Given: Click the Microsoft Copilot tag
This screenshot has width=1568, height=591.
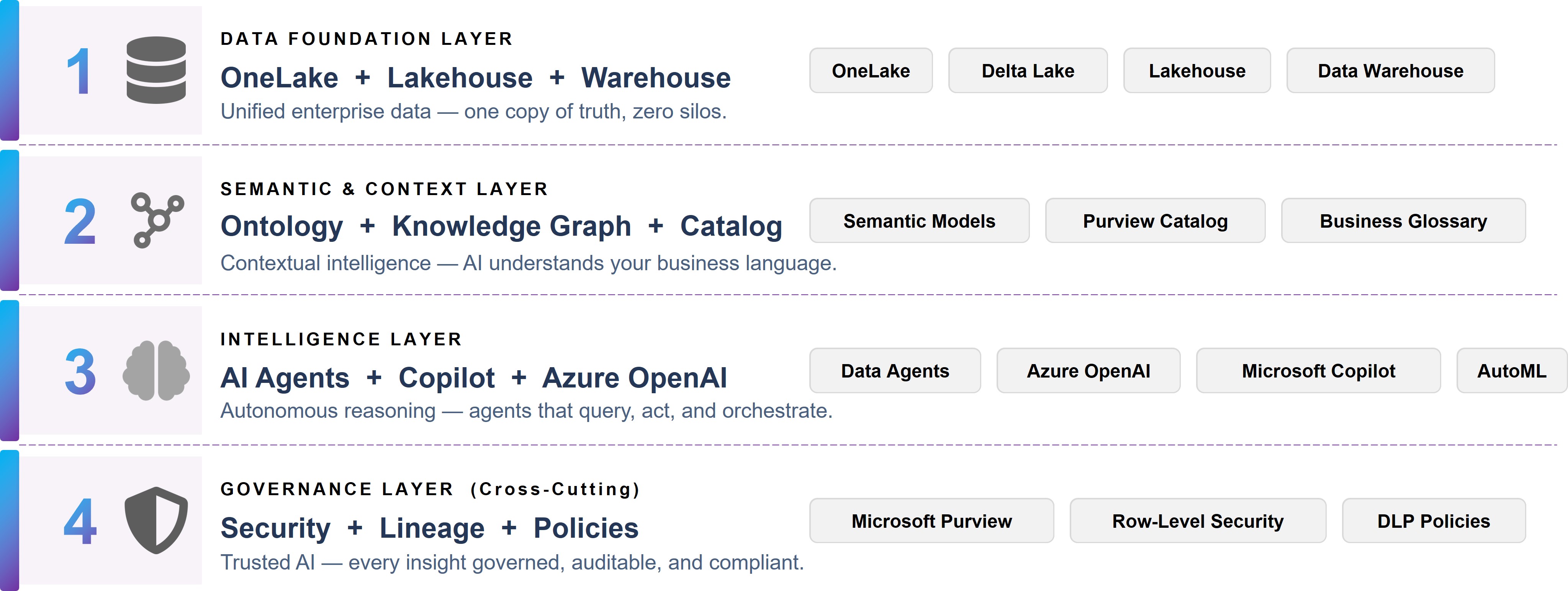Looking at the screenshot, I should (1318, 371).
